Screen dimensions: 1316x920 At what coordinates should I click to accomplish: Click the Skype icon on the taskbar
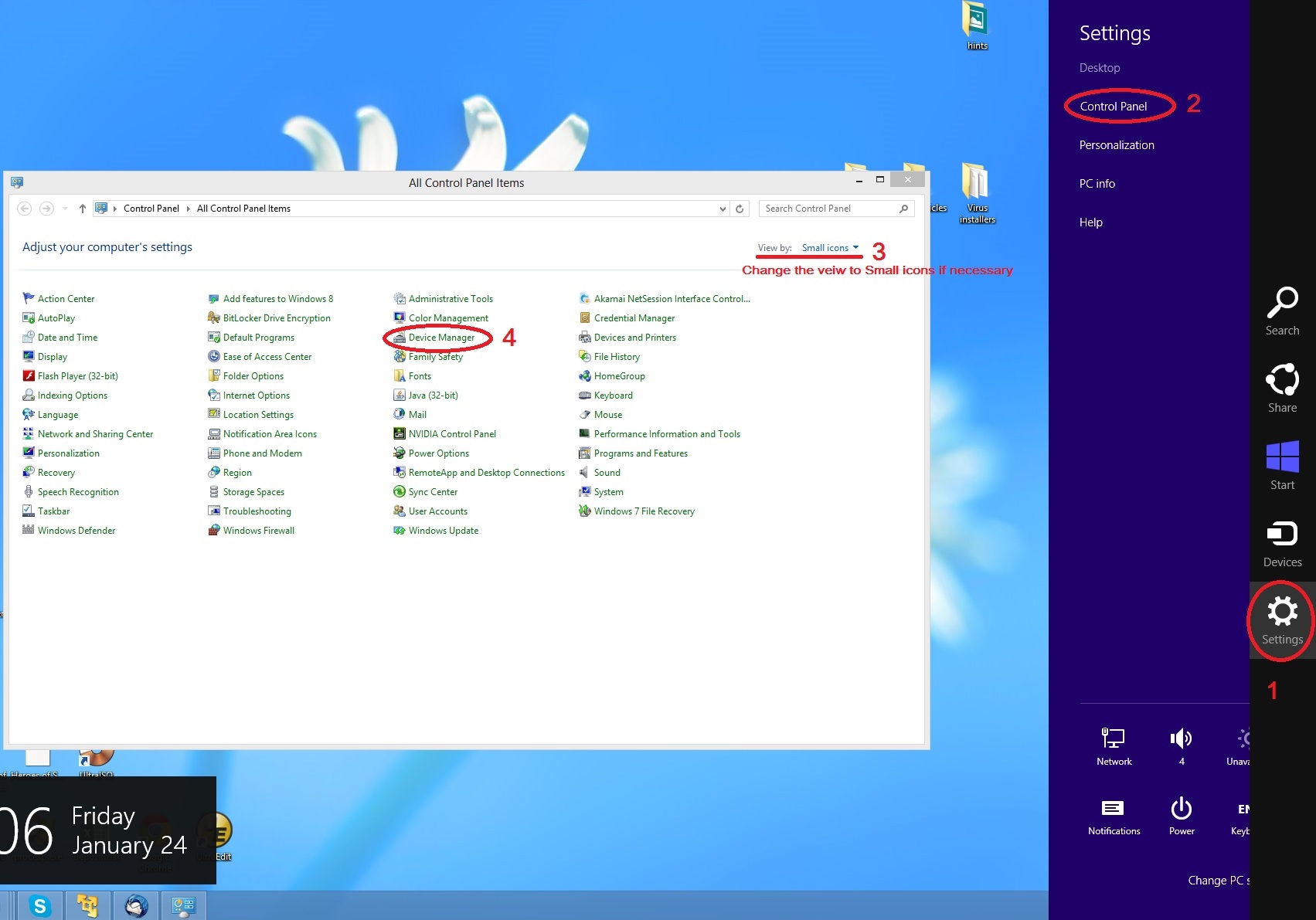click(x=39, y=905)
